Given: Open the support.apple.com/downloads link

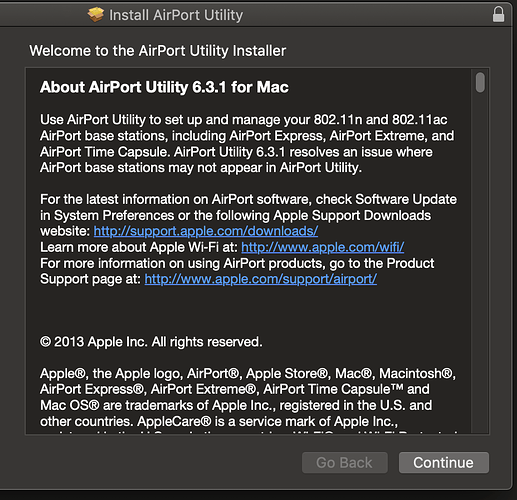Looking at the screenshot, I should click(206, 231).
